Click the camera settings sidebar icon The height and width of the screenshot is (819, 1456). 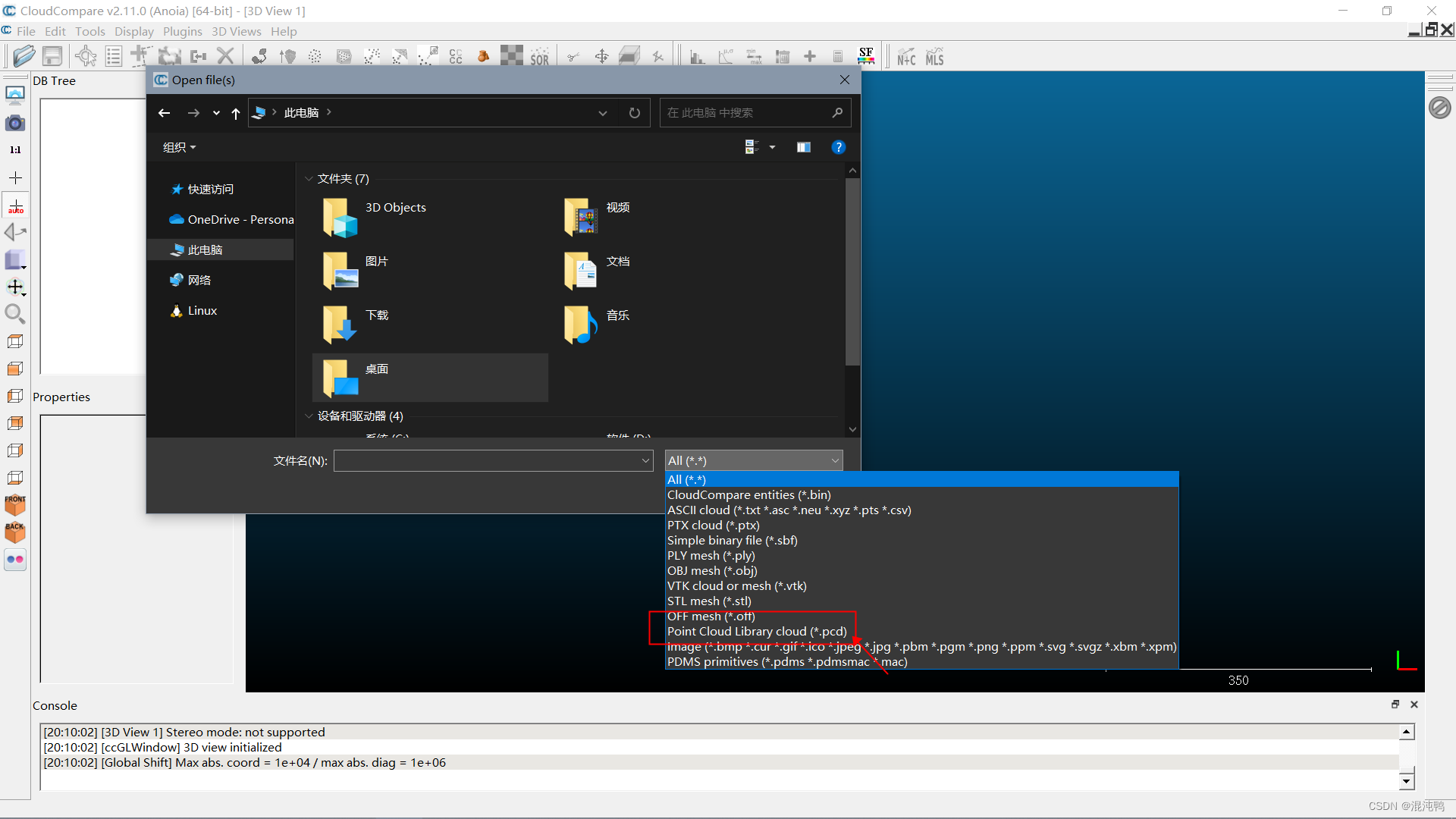tap(15, 123)
